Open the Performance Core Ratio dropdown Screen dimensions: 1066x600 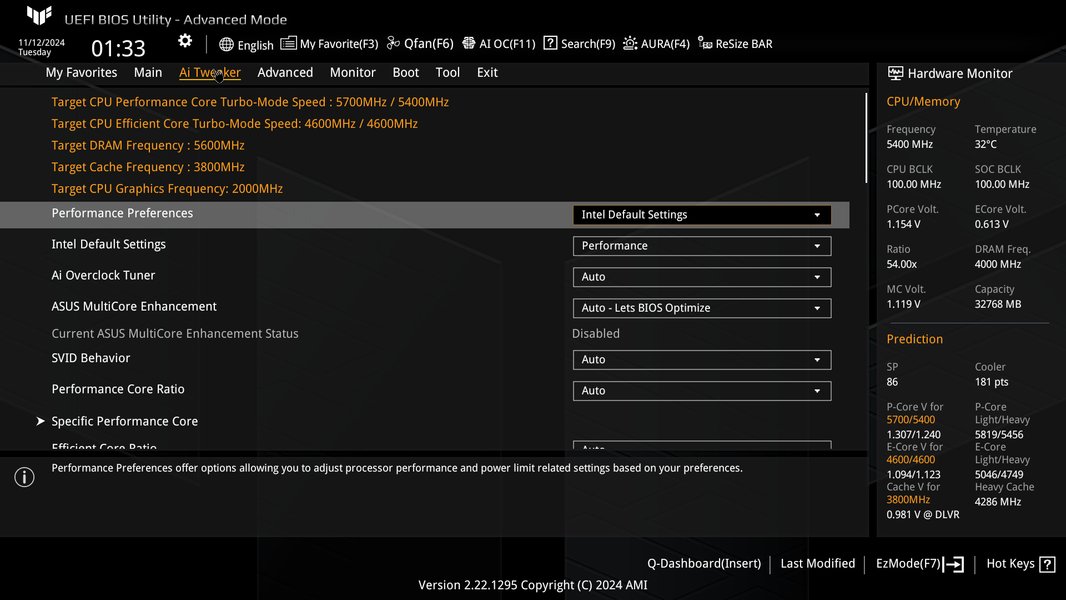[702, 391]
